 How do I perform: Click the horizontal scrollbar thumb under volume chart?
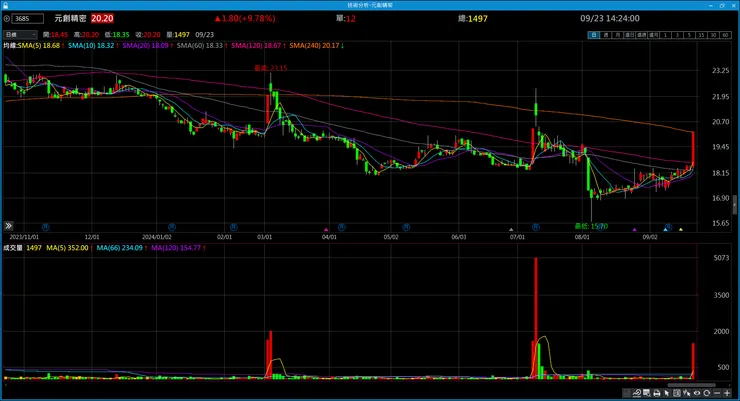click(x=691, y=385)
